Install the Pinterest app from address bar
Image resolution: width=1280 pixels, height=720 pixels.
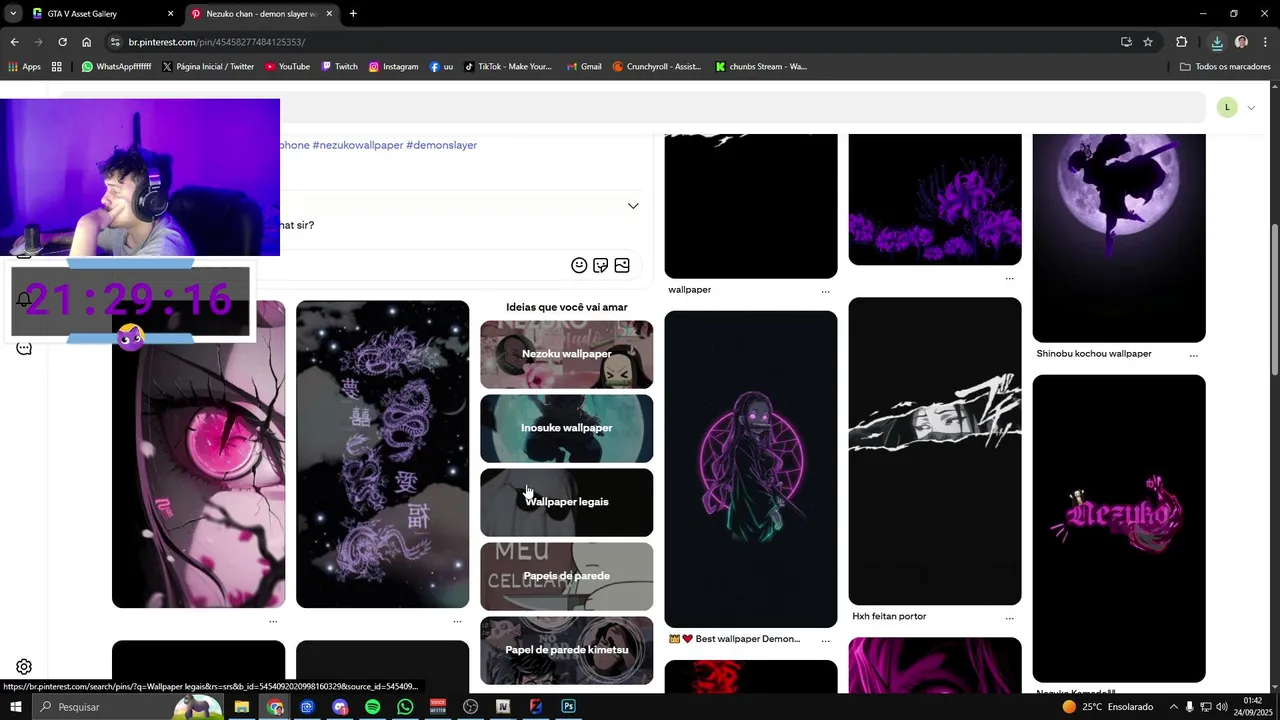click(1126, 42)
